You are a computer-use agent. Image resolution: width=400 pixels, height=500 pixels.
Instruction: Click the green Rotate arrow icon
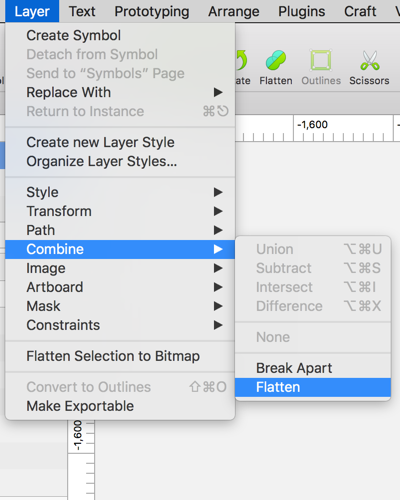tap(241, 60)
